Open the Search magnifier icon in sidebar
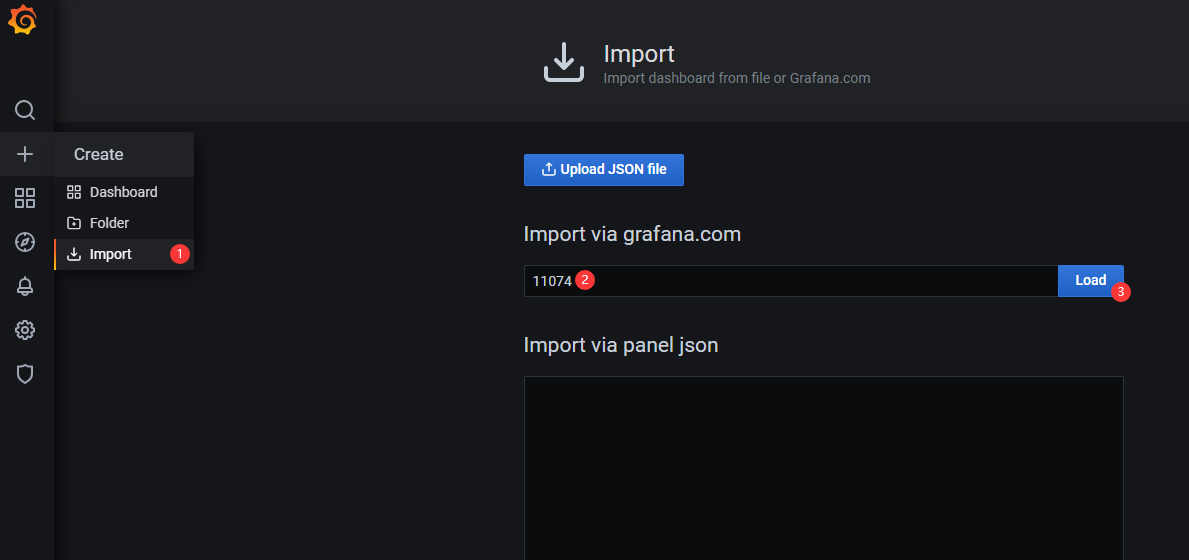This screenshot has height=560, width=1189. tap(25, 110)
